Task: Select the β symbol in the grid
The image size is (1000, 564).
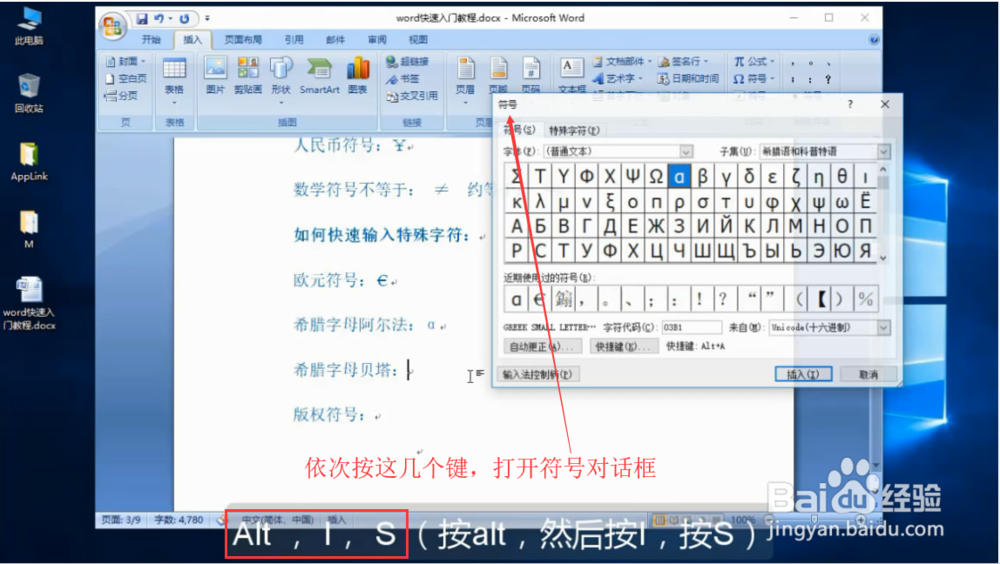Action: coord(702,176)
